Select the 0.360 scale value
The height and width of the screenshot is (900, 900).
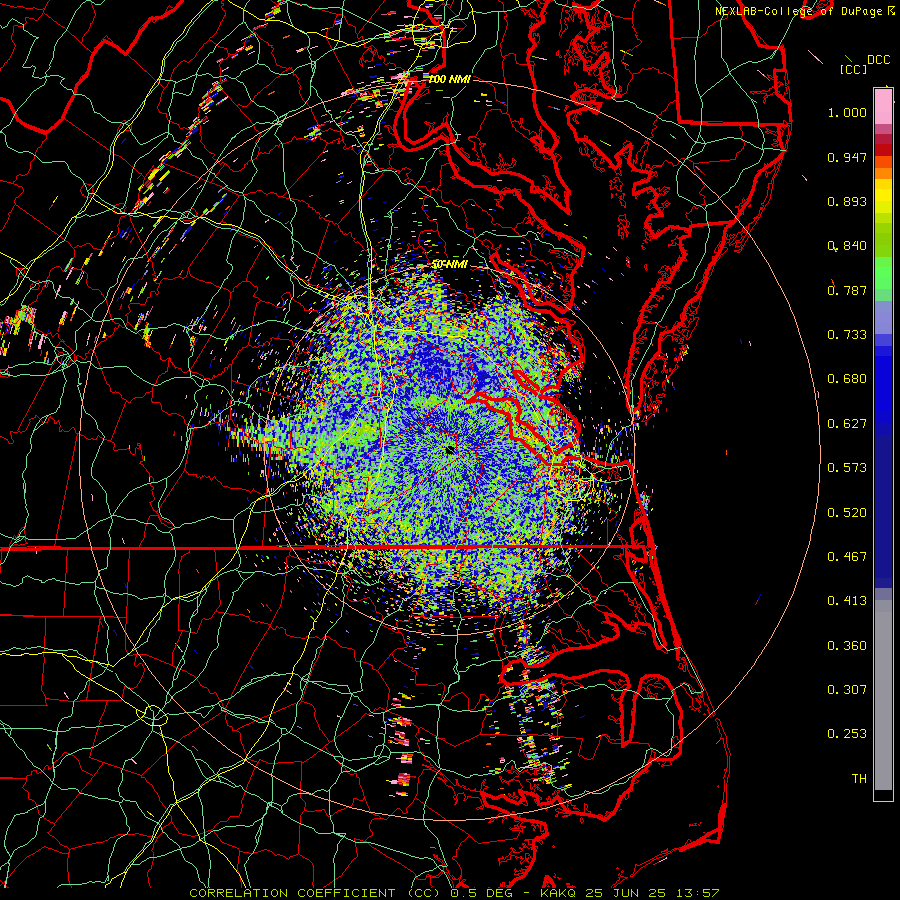point(847,646)
